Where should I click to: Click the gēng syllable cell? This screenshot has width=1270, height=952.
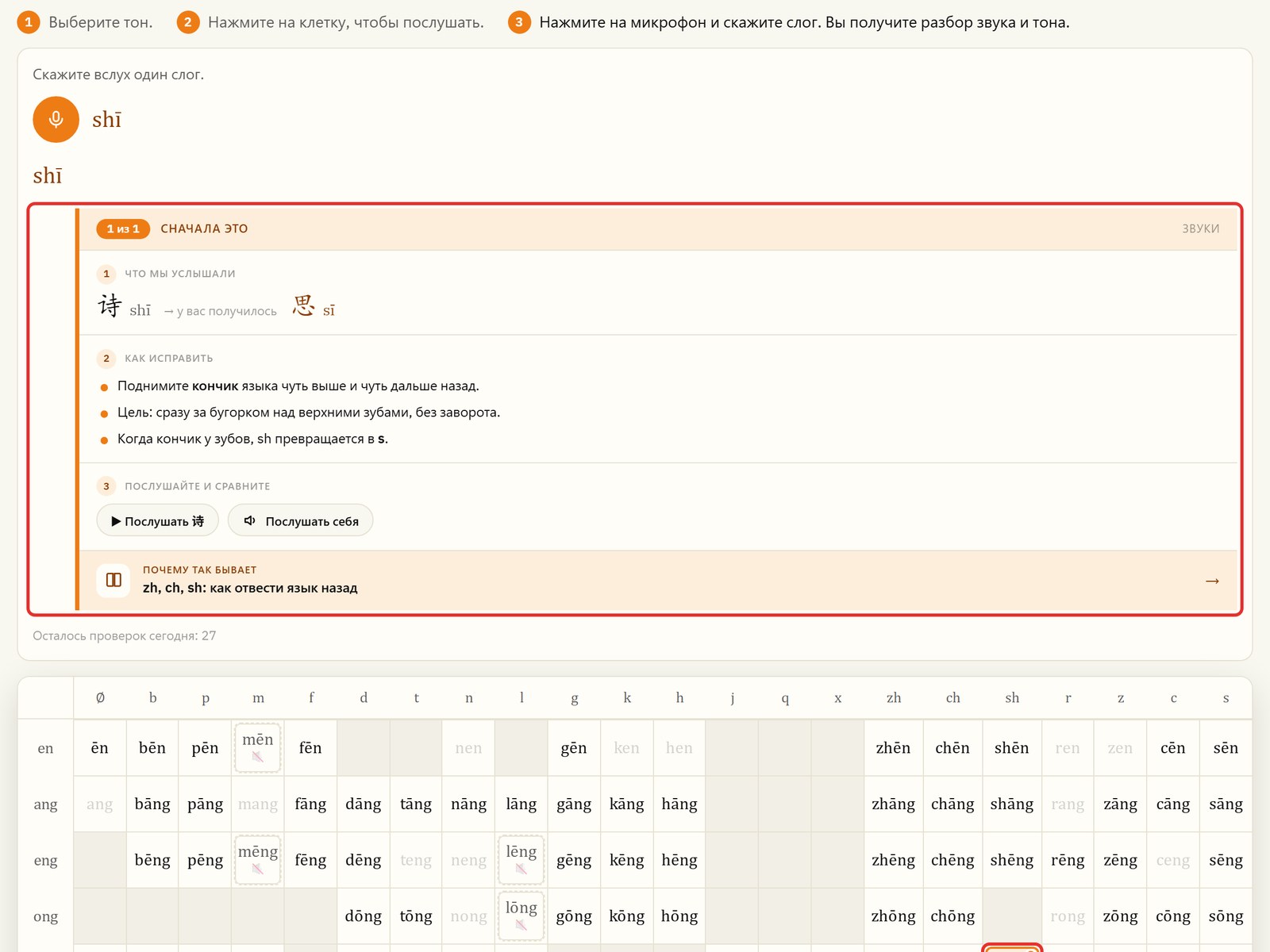pyautogui.click(x=574, y=860)
